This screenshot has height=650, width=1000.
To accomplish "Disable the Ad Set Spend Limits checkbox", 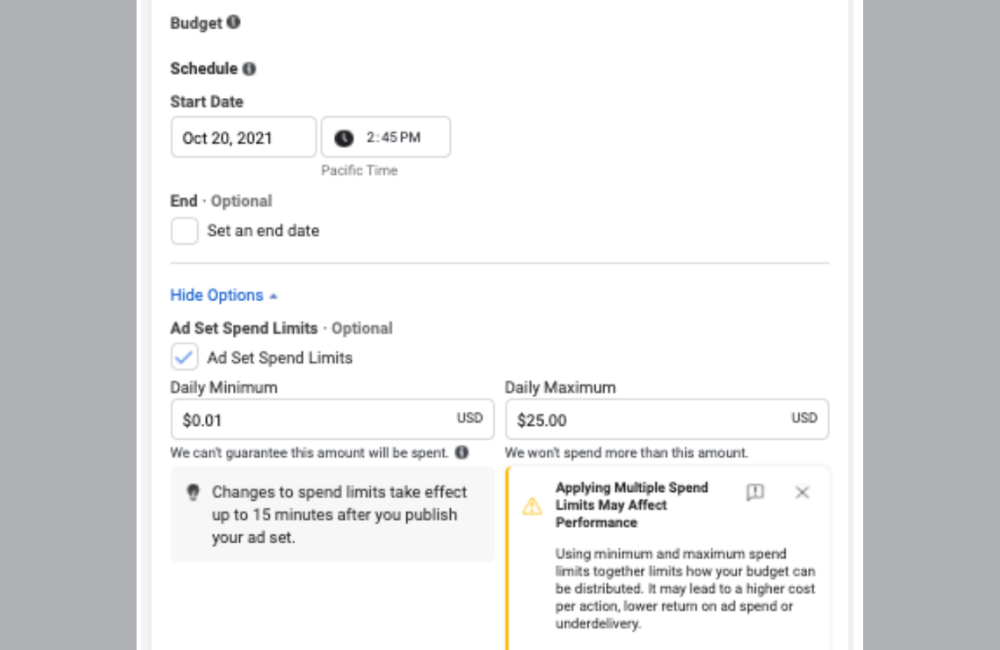I will point(184,356).
